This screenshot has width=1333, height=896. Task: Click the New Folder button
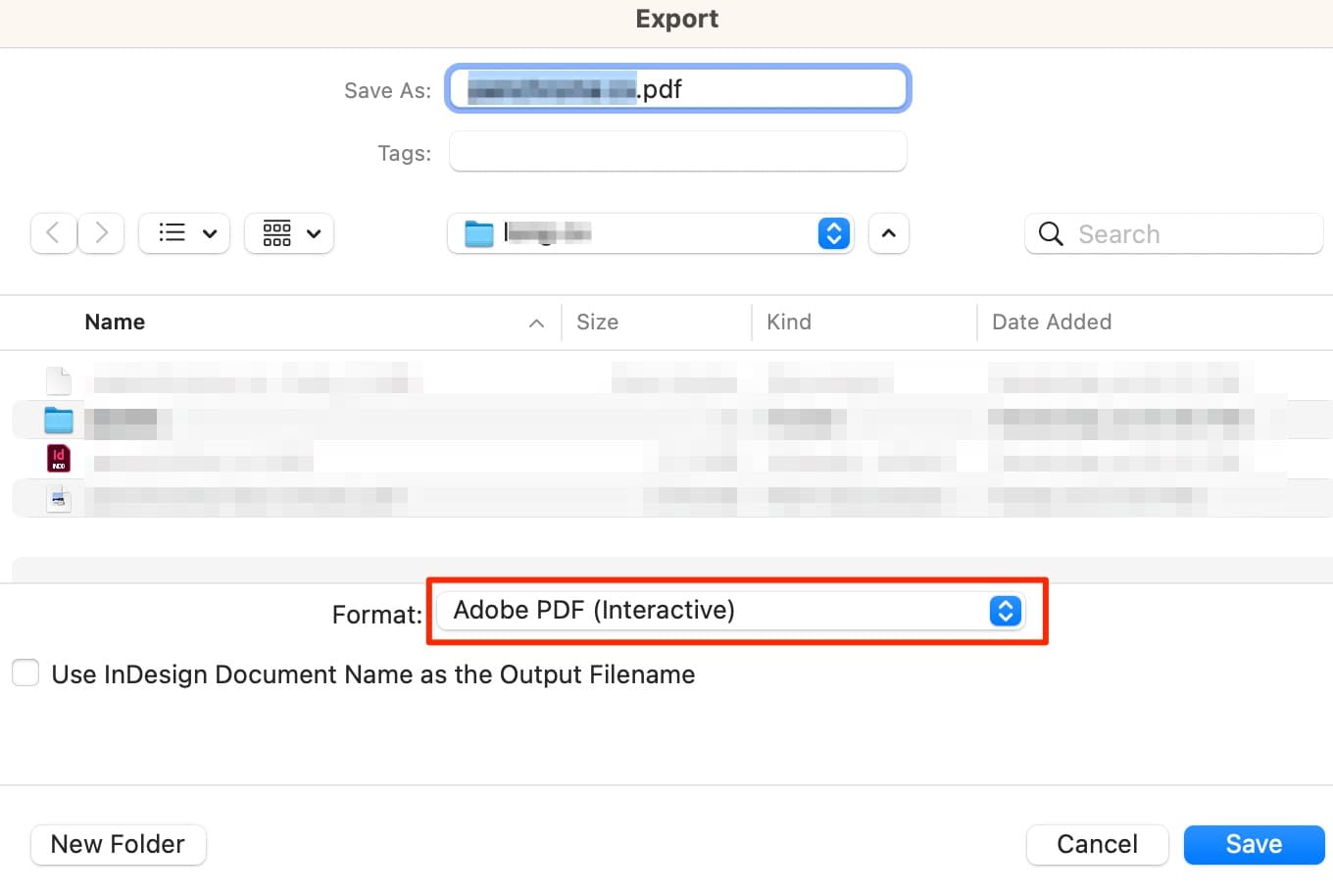(x=118, y=844)
